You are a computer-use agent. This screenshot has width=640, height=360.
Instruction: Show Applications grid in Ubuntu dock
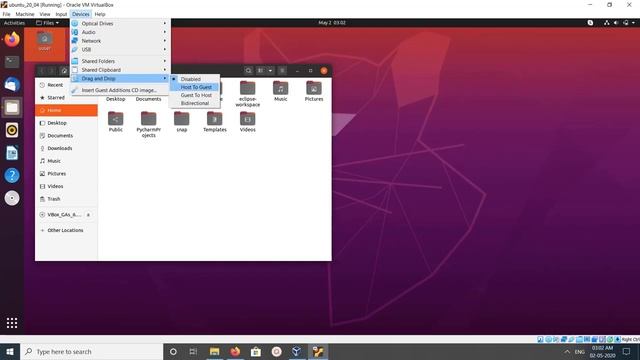(x=12, y=323)
